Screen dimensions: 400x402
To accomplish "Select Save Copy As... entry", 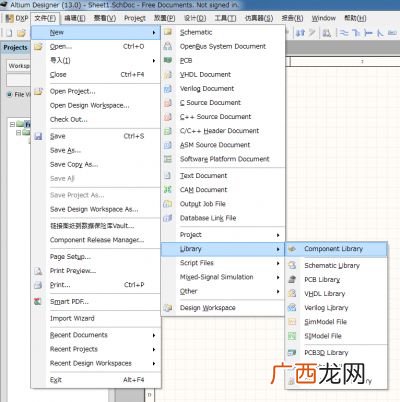I will [x=96, y=164].
